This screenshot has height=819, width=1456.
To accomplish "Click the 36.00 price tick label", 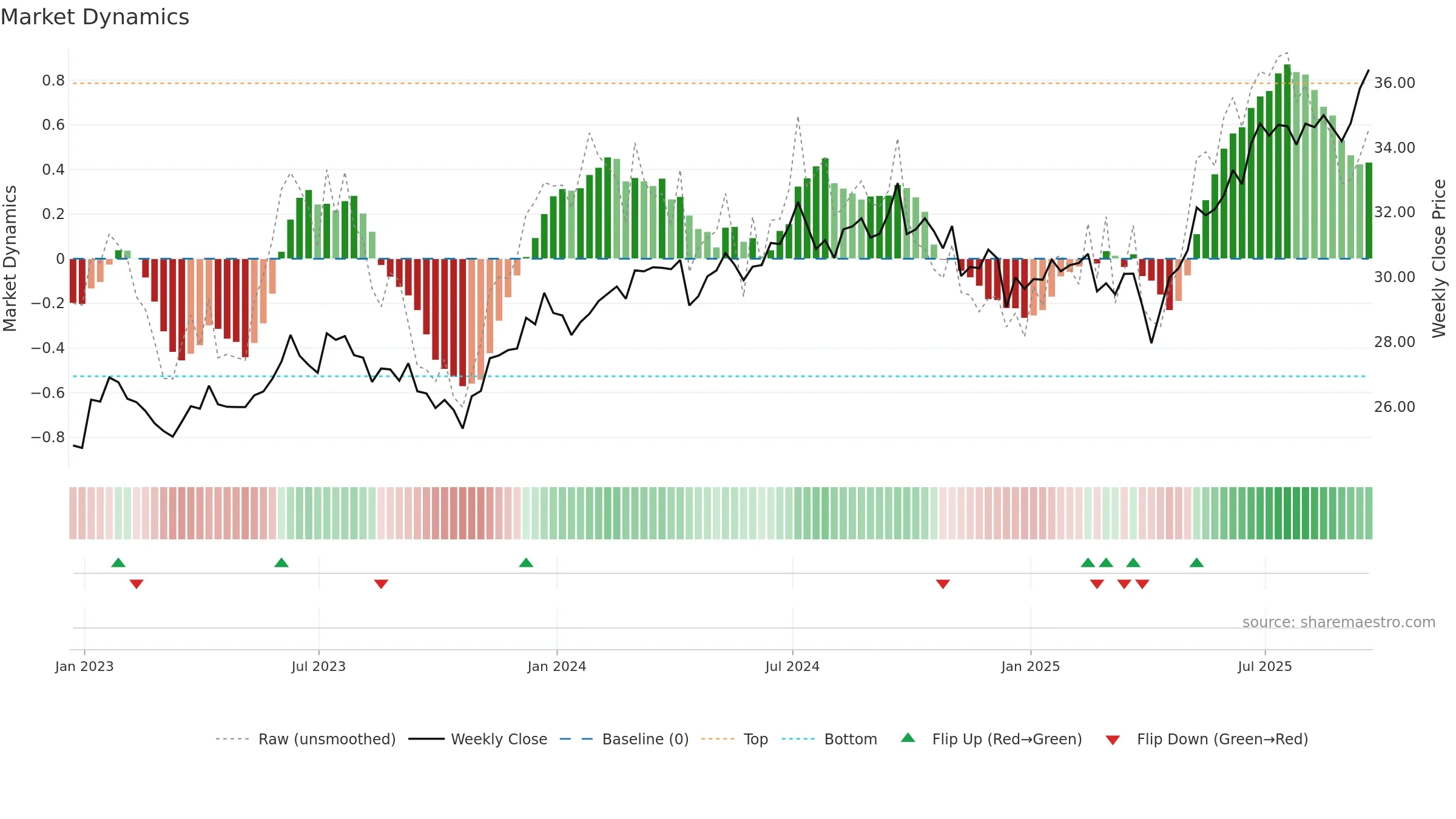I will pyautogui.click(x=1395, y=83).
